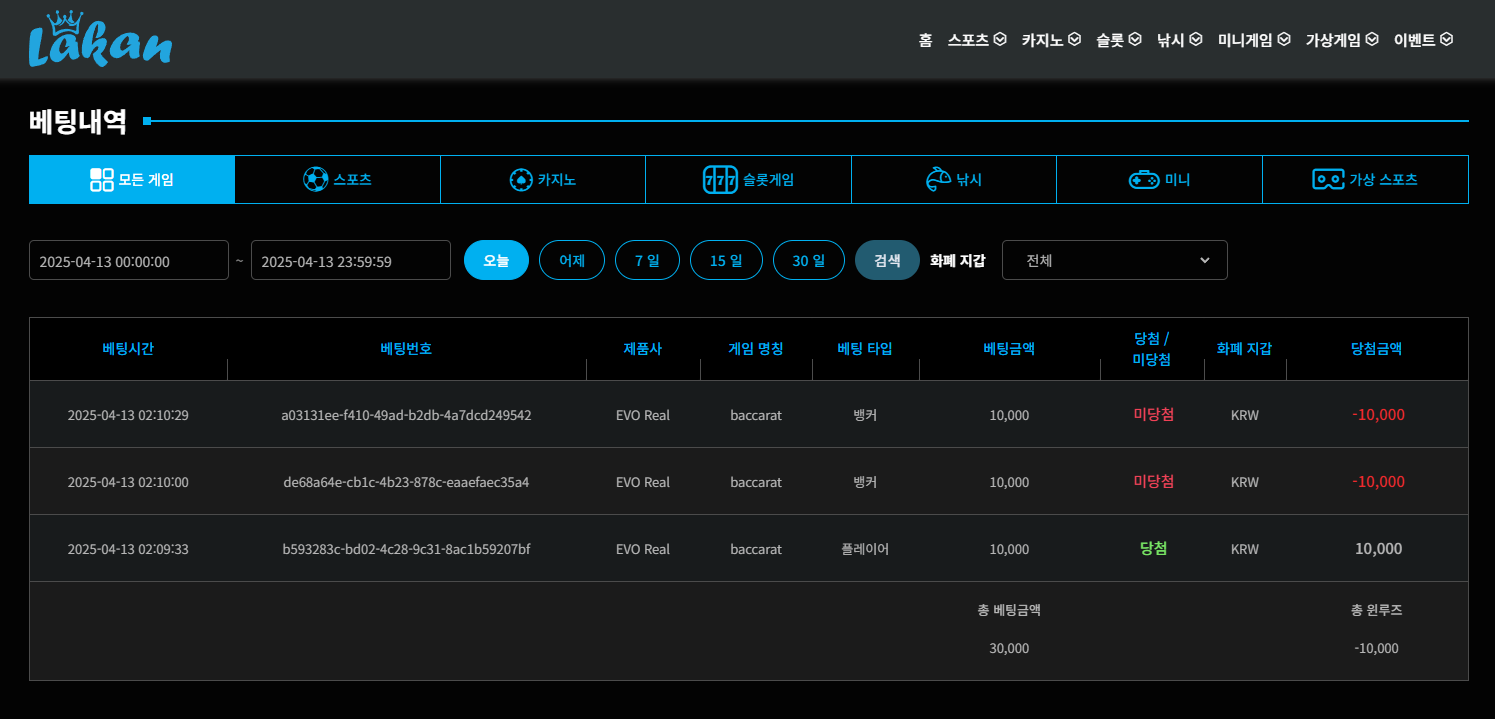Image resolution: width=1495 pixels, height=719 pixels.
Task: Select the grid 모든 게임 icon
Action: [102, 180]
